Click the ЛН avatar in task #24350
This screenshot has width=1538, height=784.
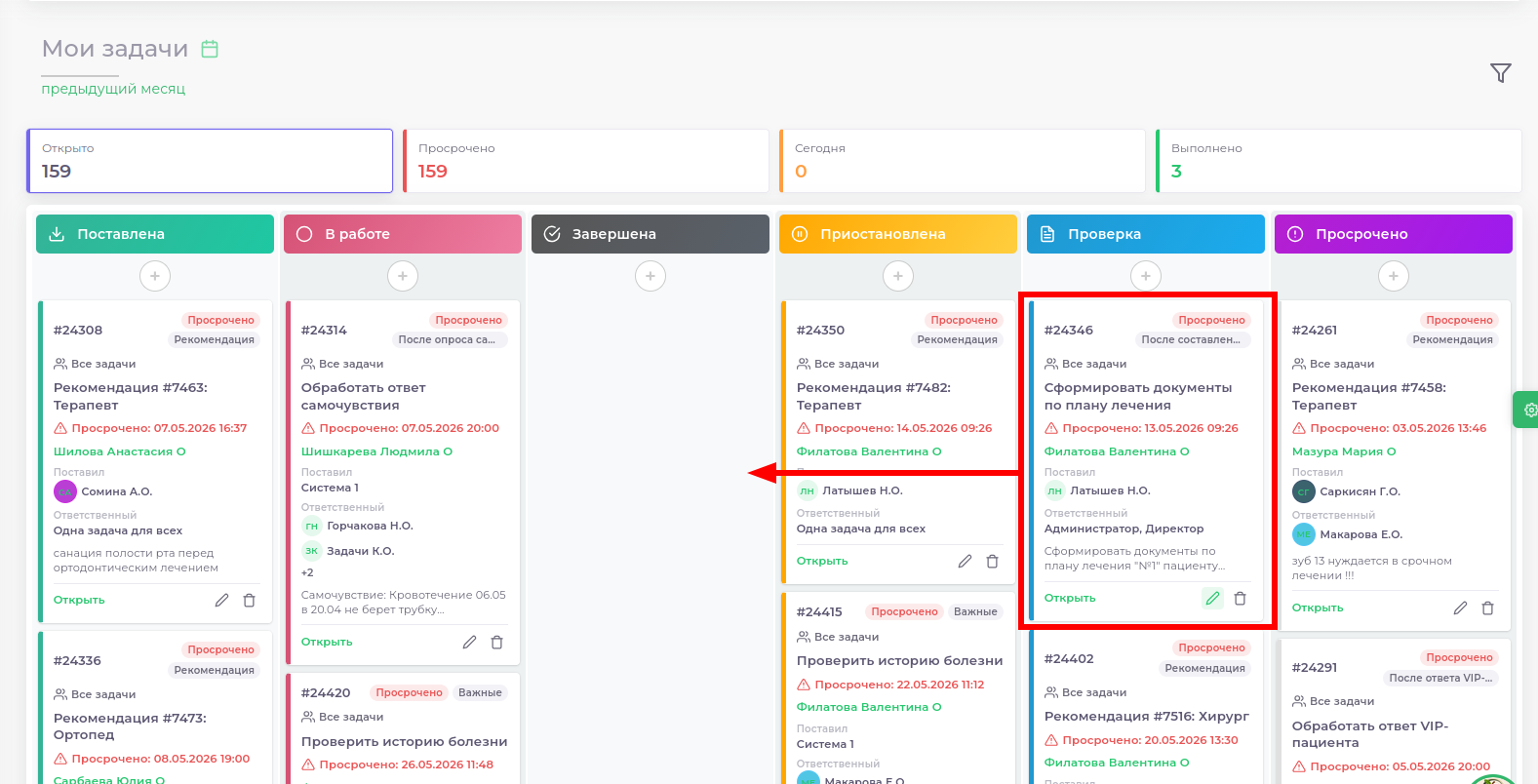808,491
